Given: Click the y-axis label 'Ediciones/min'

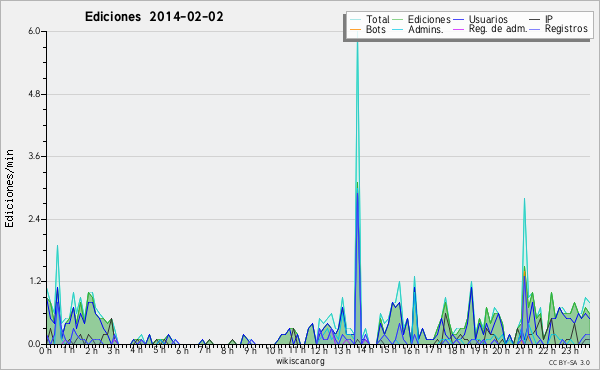Looking at the screenshot, I should pos(9,188).
